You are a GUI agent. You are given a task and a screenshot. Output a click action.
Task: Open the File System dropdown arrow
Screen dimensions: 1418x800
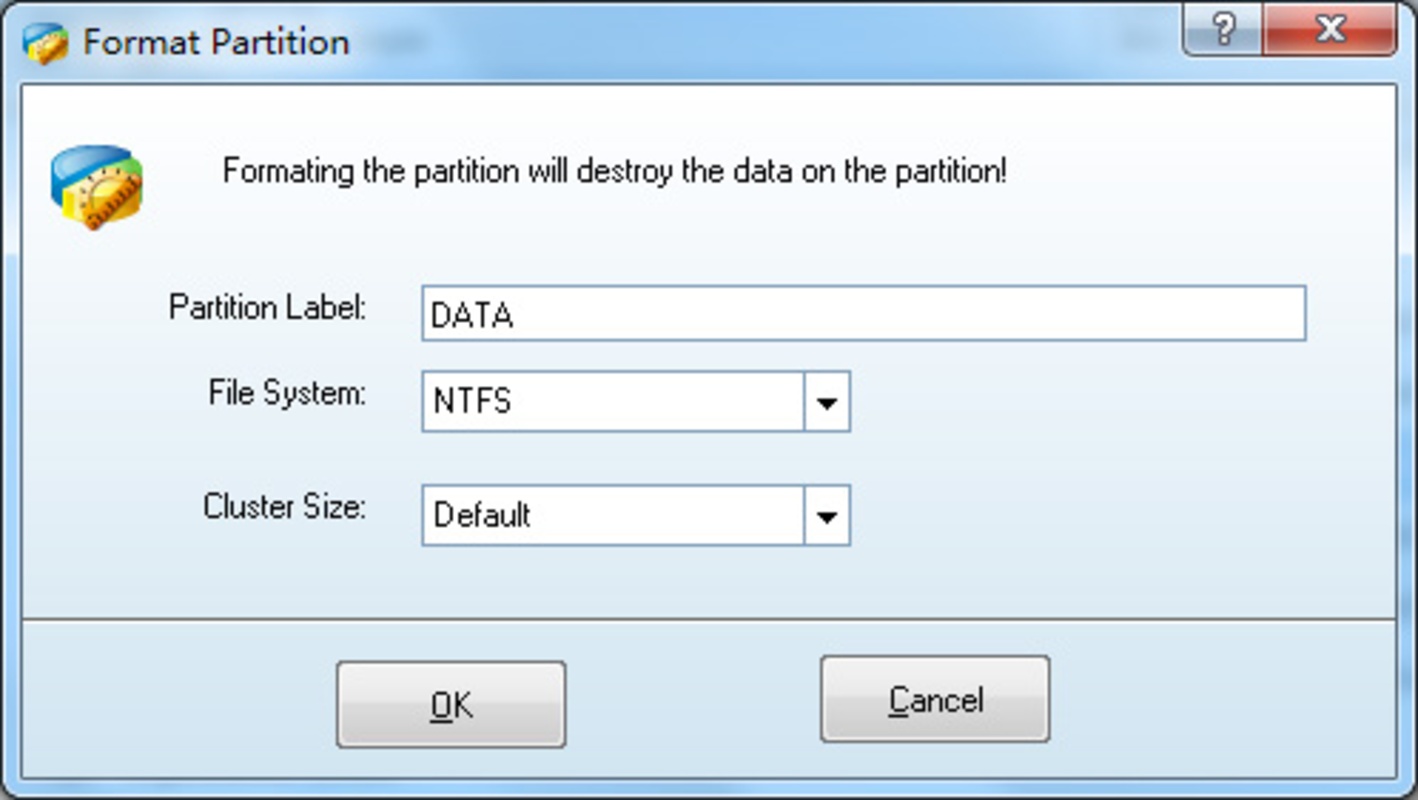(827, 402)
